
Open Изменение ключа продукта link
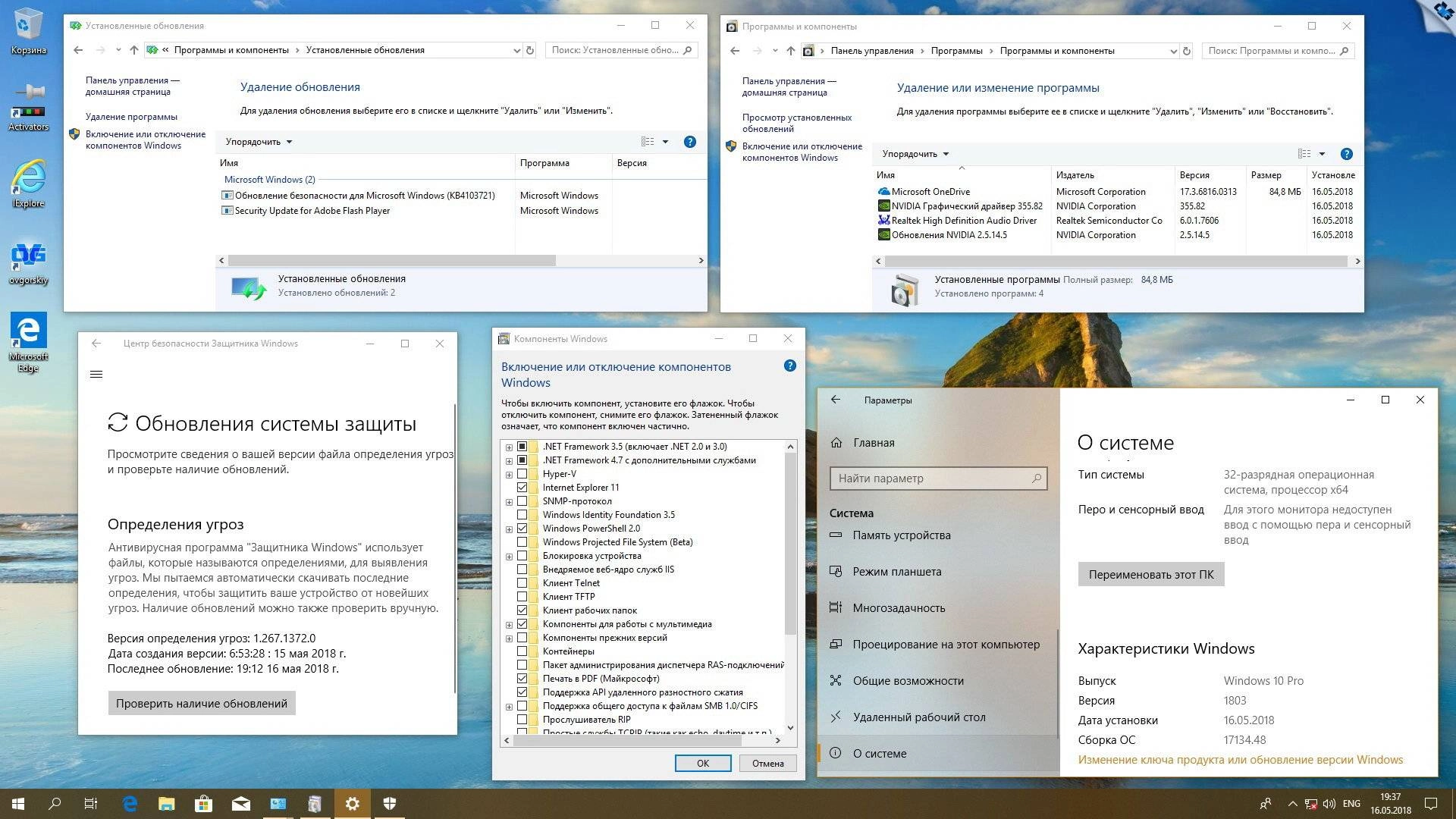click(x=1241, y=760)
